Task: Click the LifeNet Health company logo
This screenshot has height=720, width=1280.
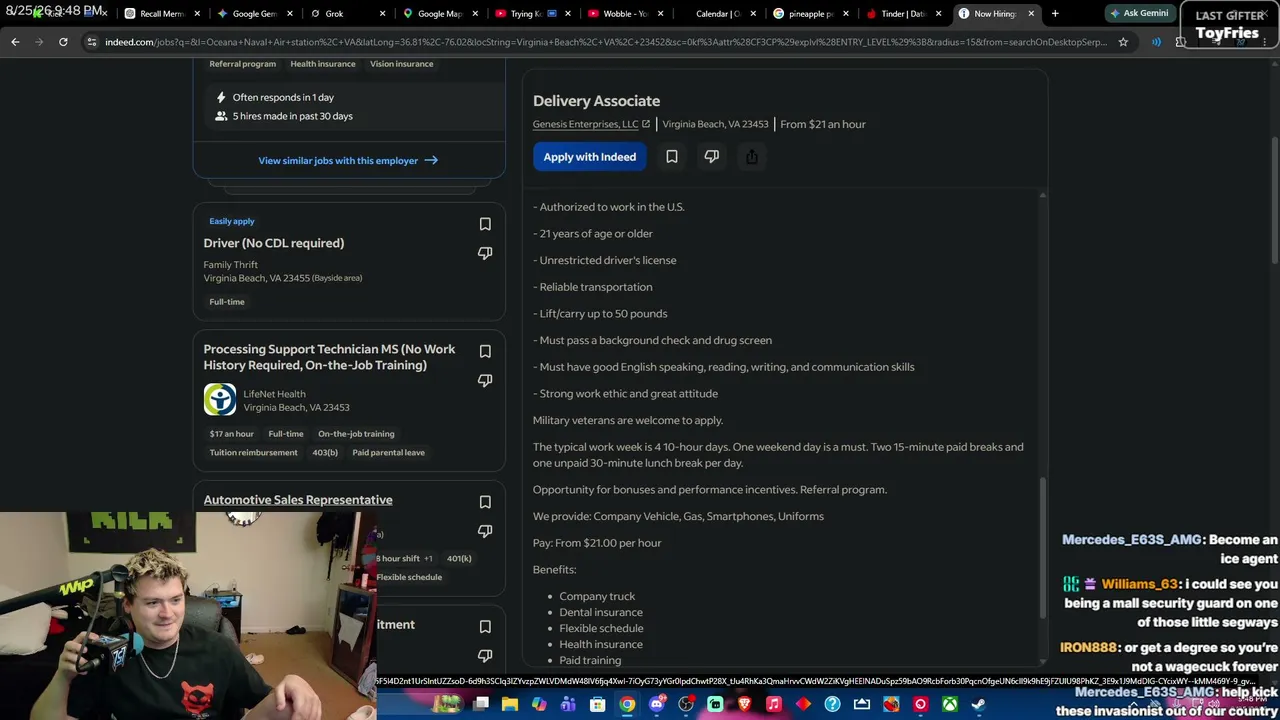Action: pyautogui.click(x=220, y=400)
